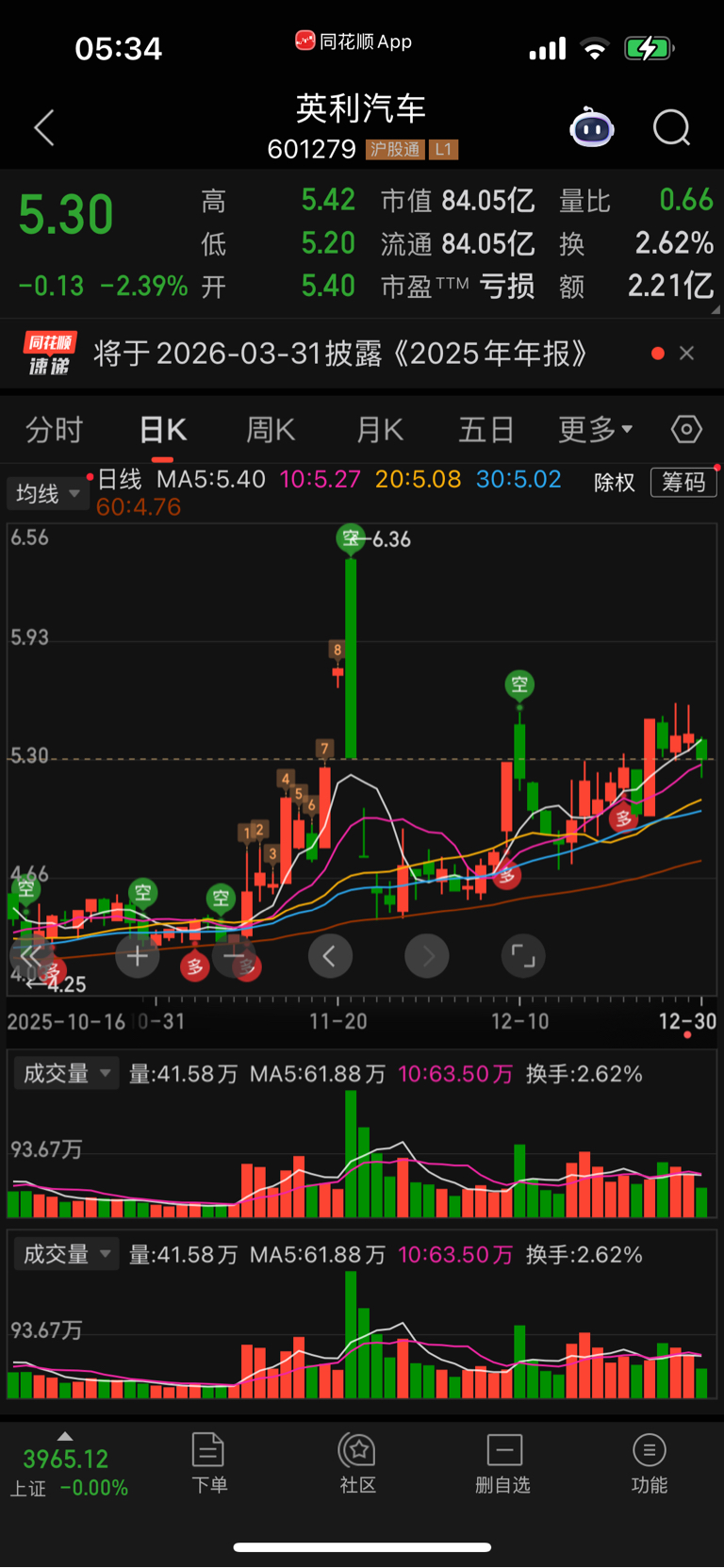This screenshot has height=1568, width=724.
Task: Tap 上证 index 3965.12 ticker
Action: [66, 1459]
